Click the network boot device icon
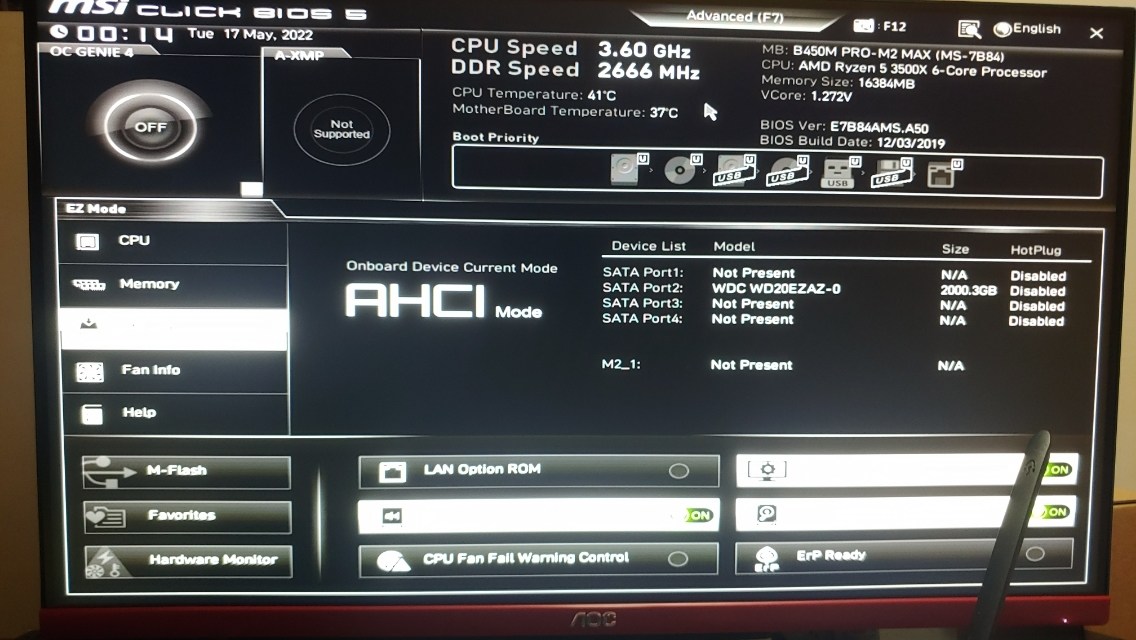1136x640 pixels. [941, 173]
